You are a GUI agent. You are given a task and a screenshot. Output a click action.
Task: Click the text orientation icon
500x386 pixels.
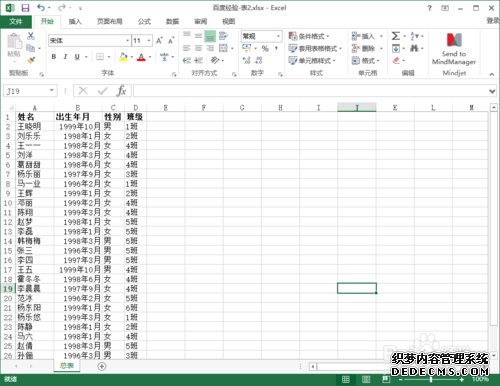(215, 60)
